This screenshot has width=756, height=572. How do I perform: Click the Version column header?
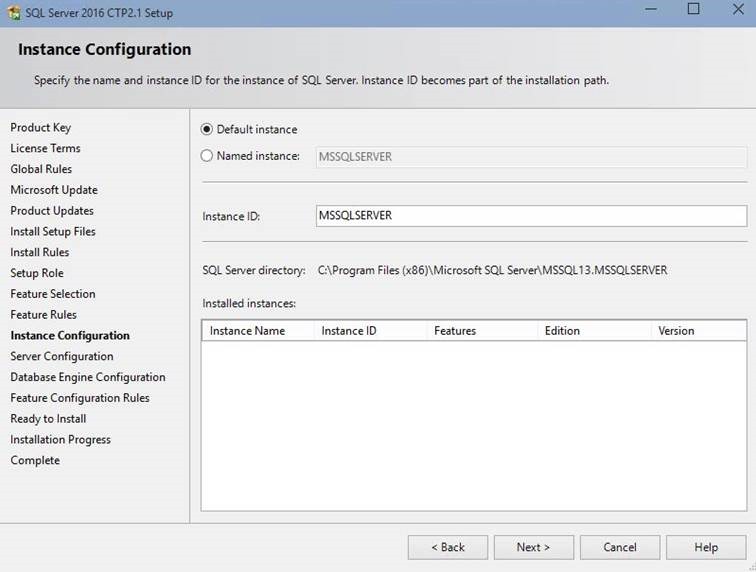click(x=699, y=331)
